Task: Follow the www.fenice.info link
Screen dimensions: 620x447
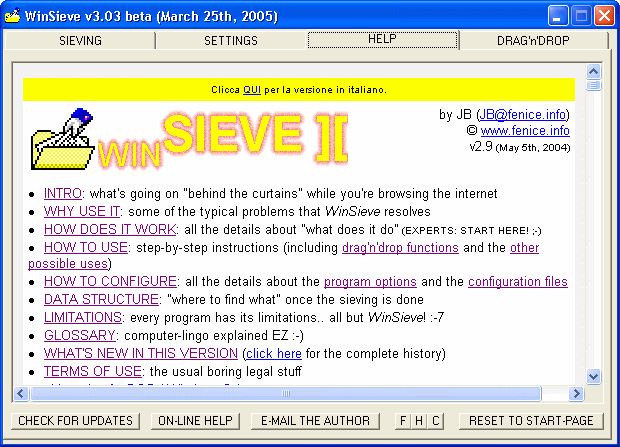Action: tap(525, 130)
